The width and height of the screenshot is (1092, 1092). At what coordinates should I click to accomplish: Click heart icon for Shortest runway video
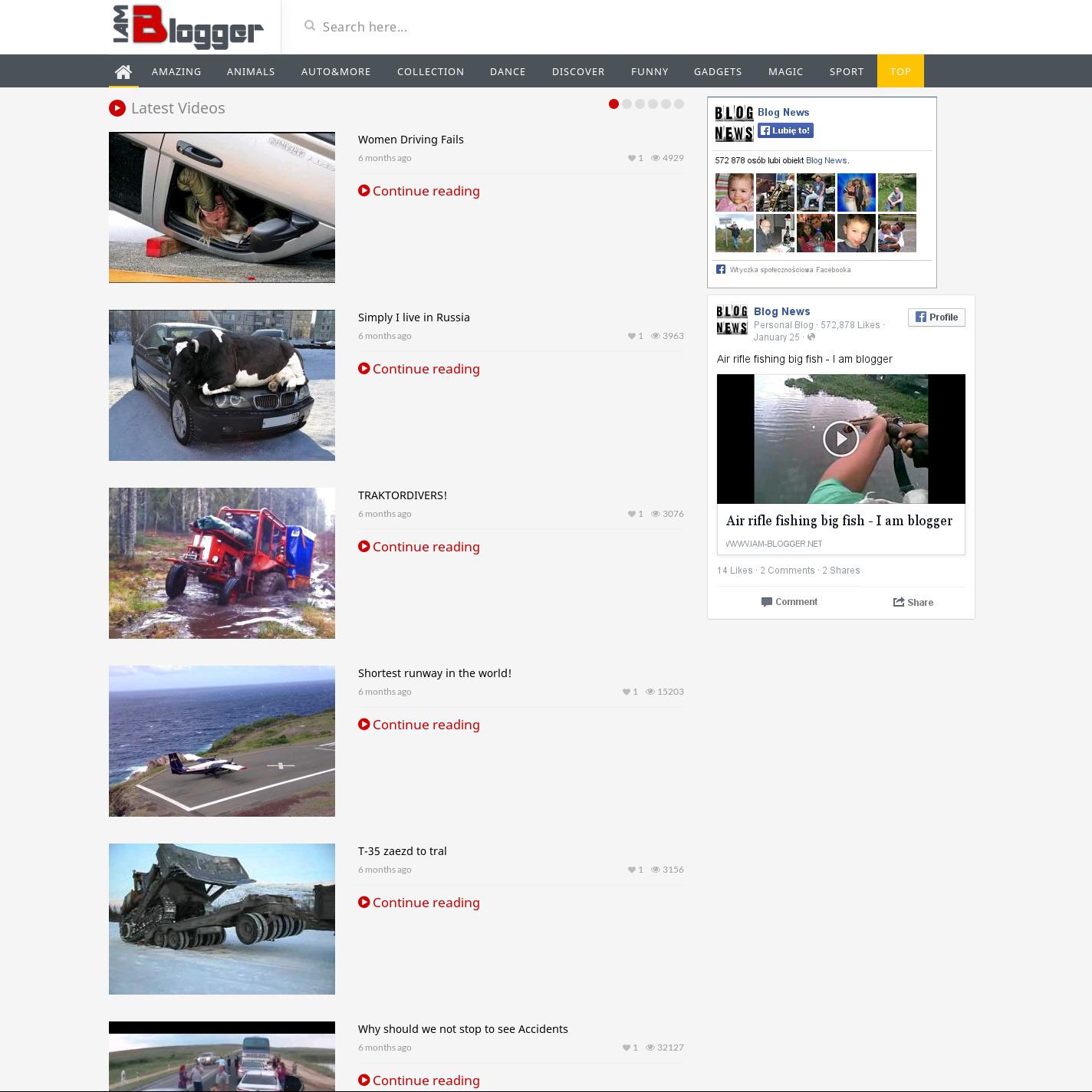click(x=626, y=692)
